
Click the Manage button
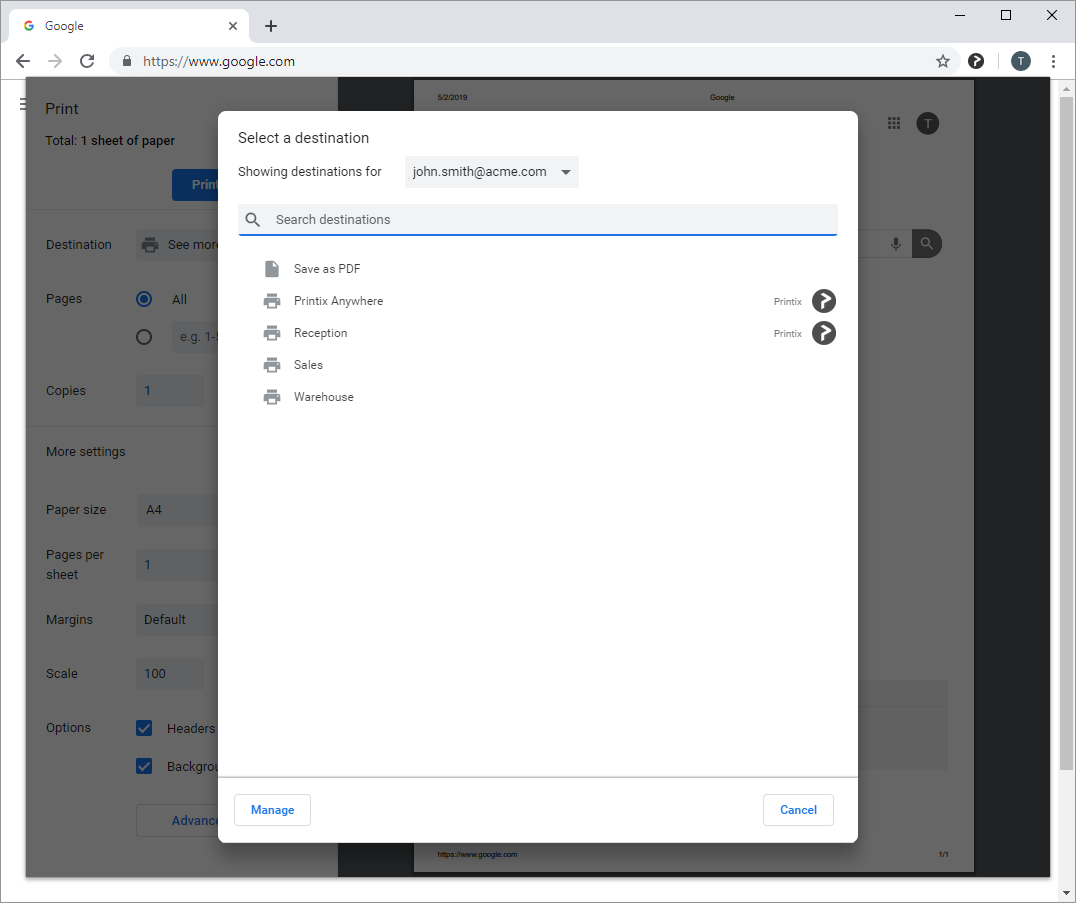[x=272, y=810]
